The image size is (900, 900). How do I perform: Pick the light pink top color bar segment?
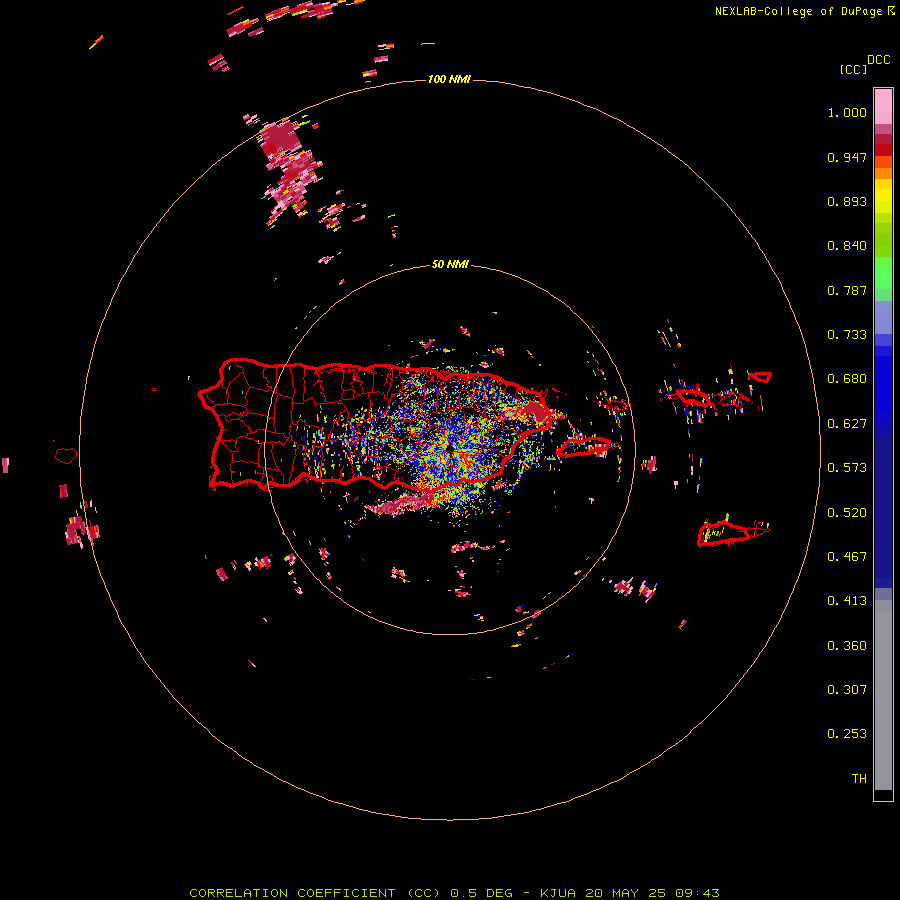pos(883,106)
